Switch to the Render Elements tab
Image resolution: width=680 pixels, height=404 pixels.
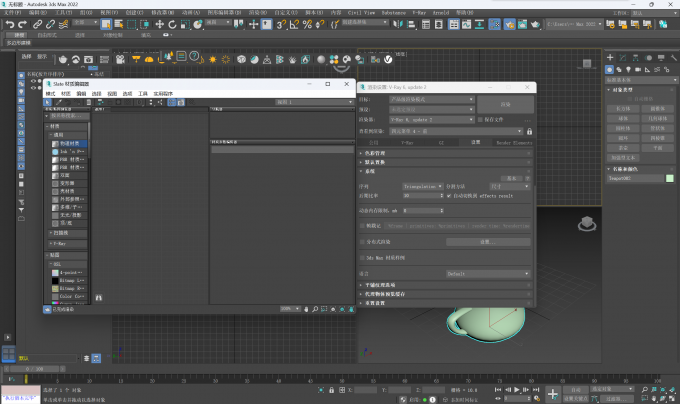514,143
